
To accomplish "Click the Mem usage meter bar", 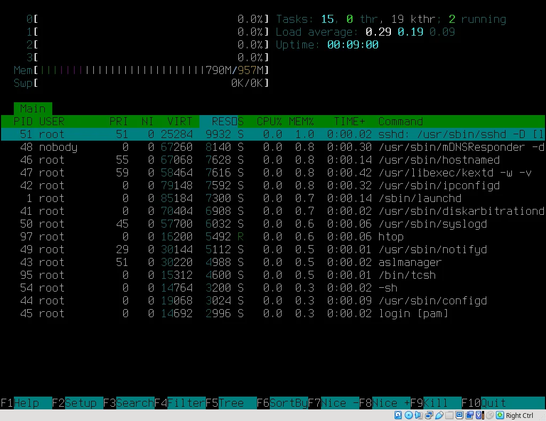I will [x=141, y=70].
